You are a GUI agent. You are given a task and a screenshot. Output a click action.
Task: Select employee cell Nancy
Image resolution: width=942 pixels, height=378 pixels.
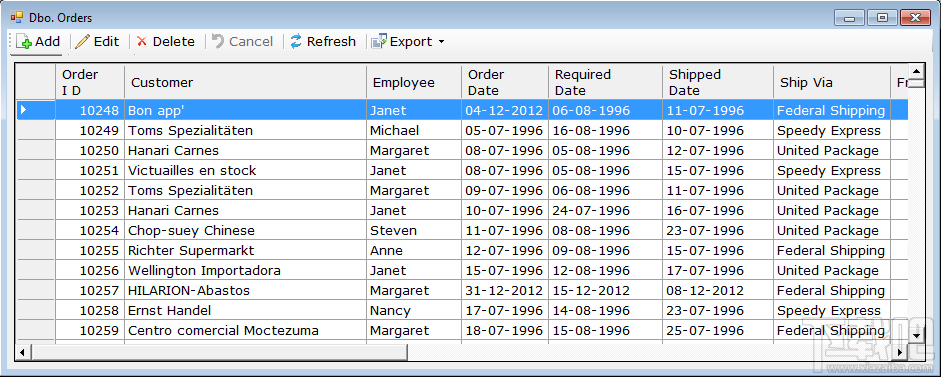414,311
